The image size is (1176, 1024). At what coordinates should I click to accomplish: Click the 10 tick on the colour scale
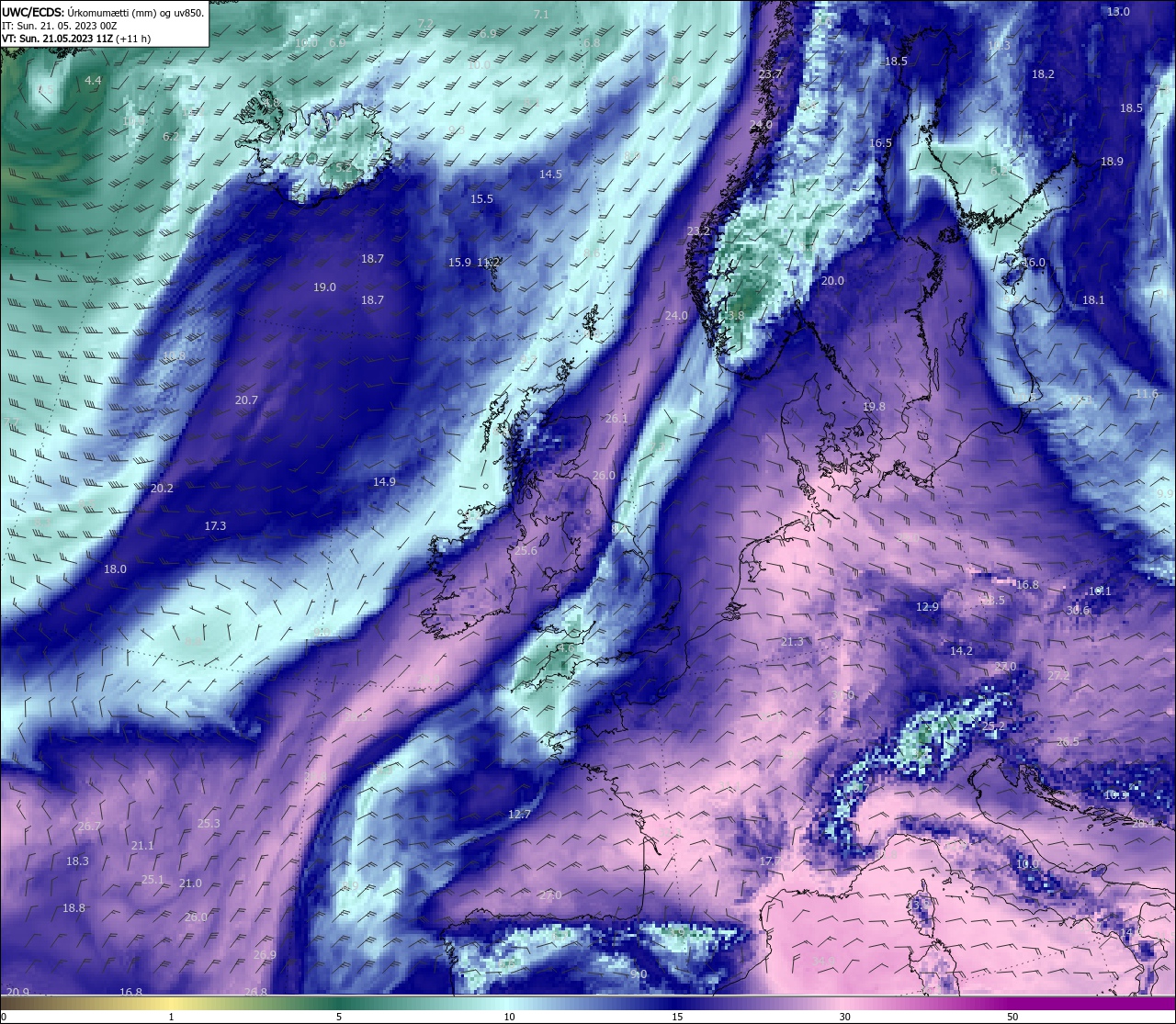(x=509, y=1017)
